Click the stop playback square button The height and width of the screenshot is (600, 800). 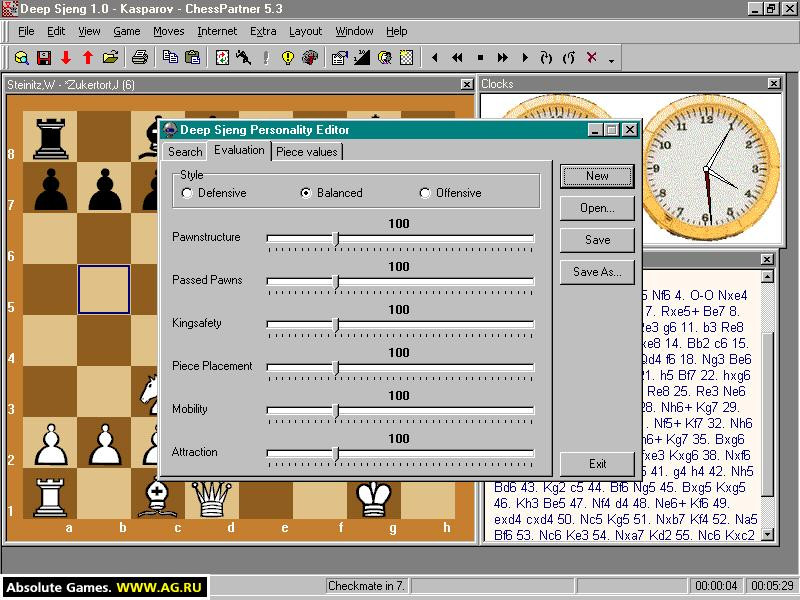click(x=480, y=58)
